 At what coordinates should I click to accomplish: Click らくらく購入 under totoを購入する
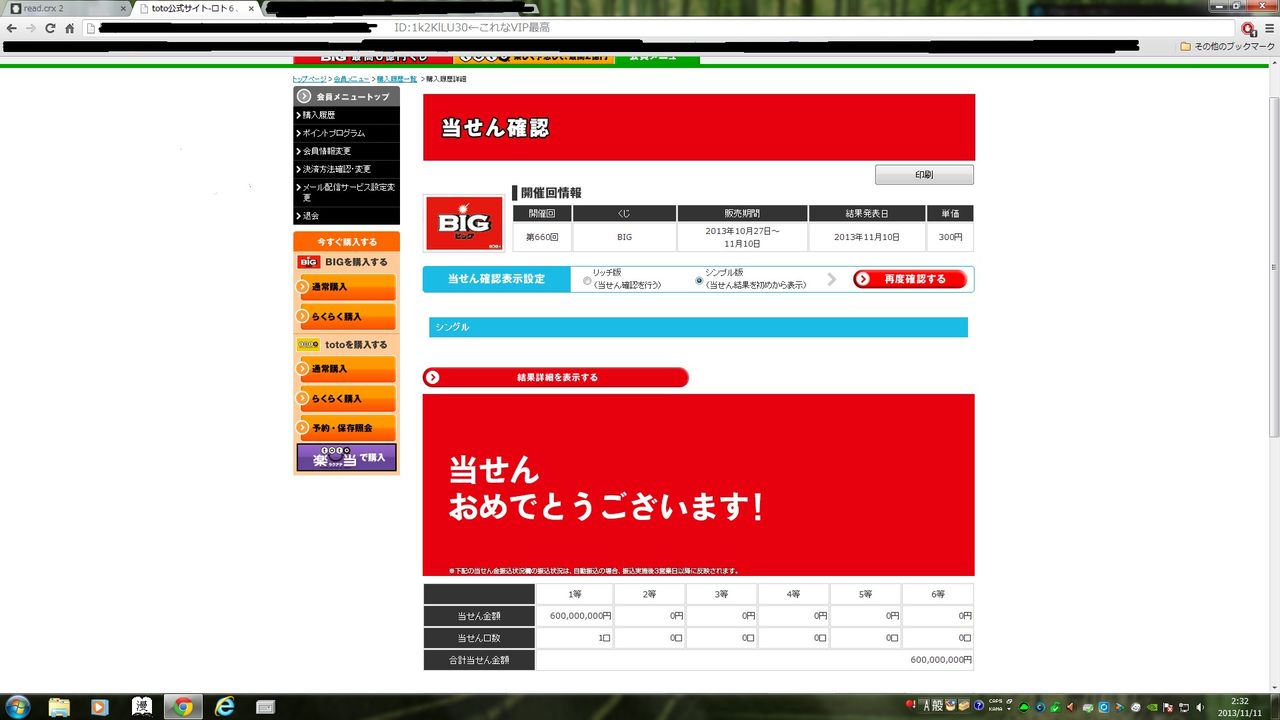[347, 398]
